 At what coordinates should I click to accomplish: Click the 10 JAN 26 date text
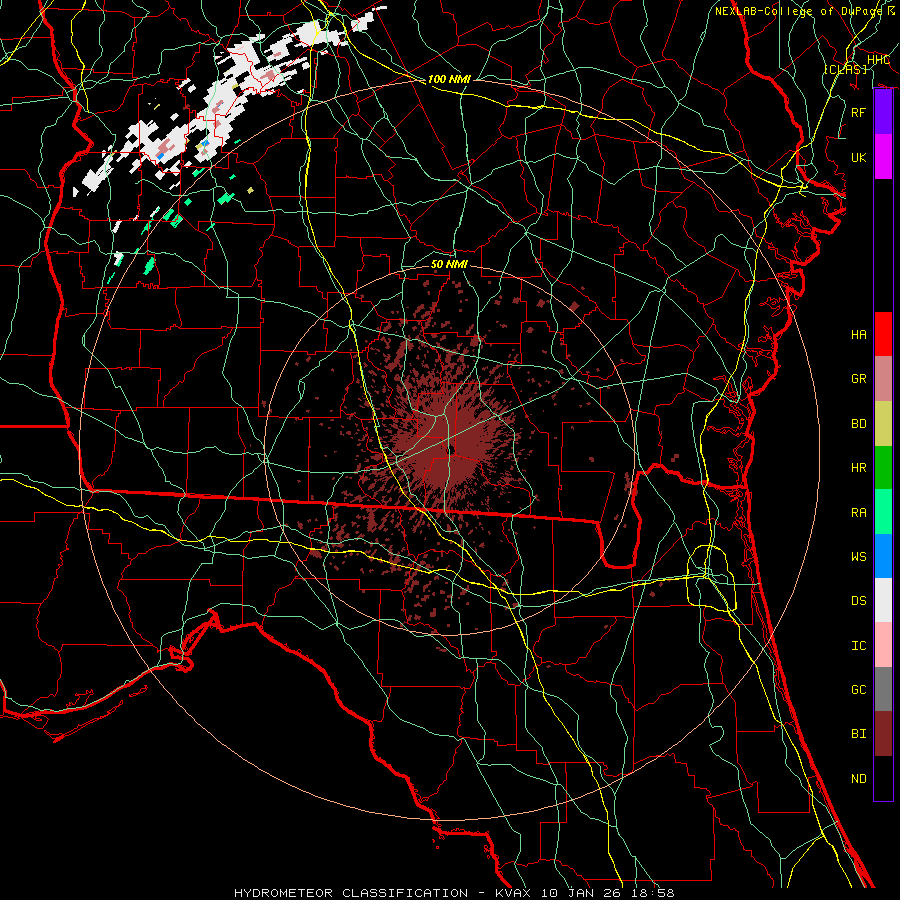tap(583, 893)
